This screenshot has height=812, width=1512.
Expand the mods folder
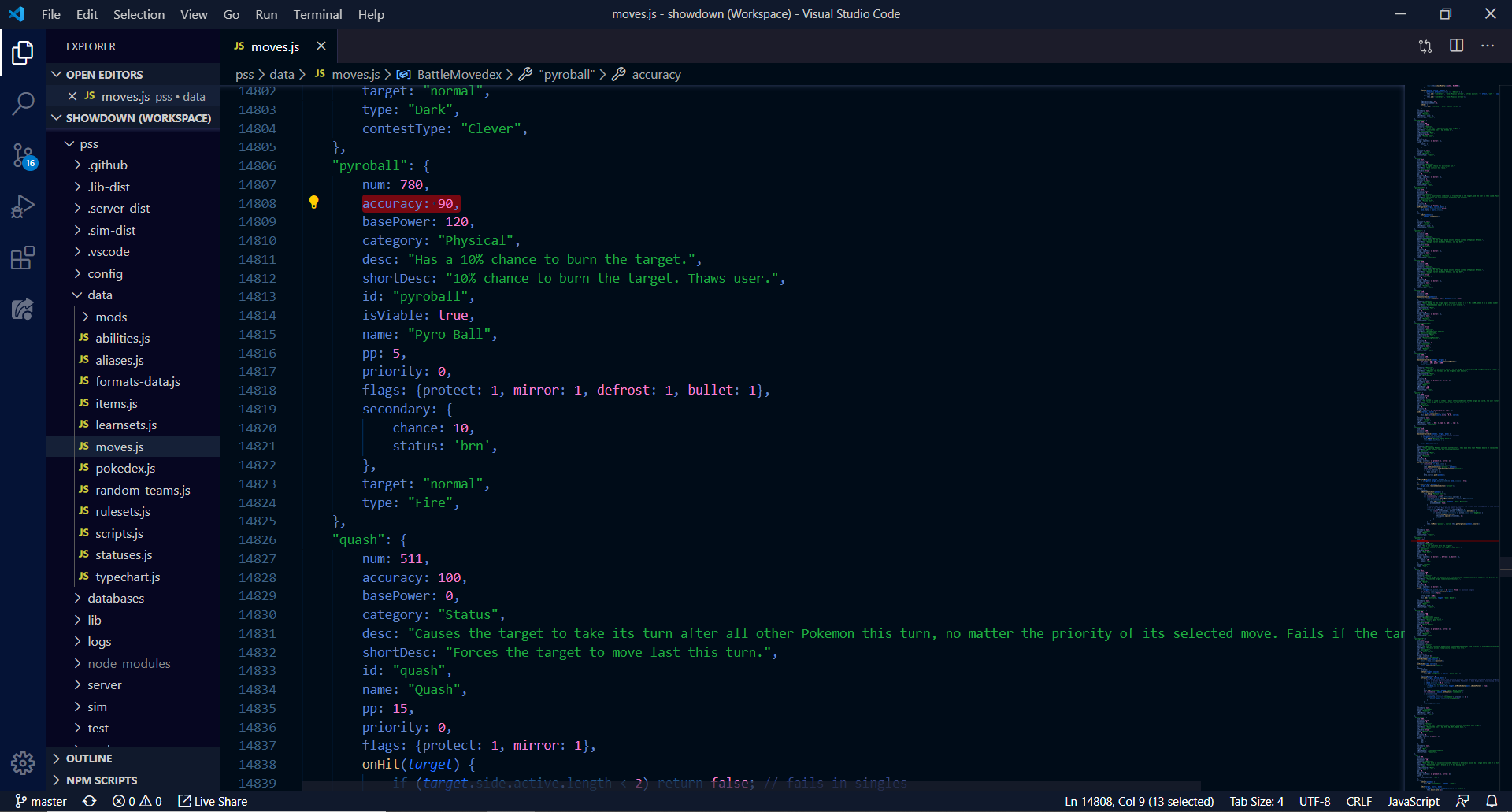(110, 317)
